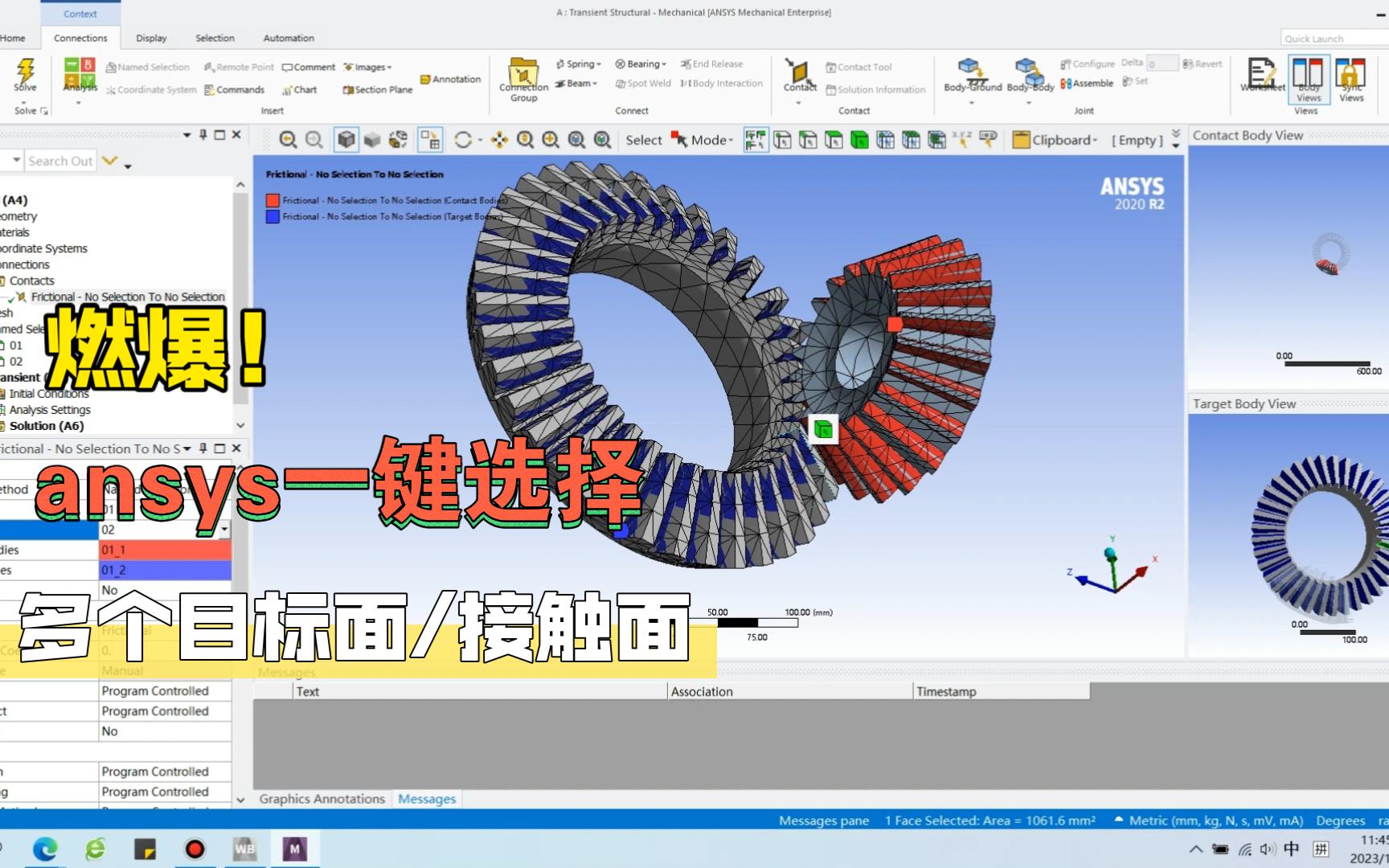Image resolution: width=1389 pixels, height=868 pixels.
Task: Pin the Outline panel
Action: pyautogui.click(x=203, y=134)
